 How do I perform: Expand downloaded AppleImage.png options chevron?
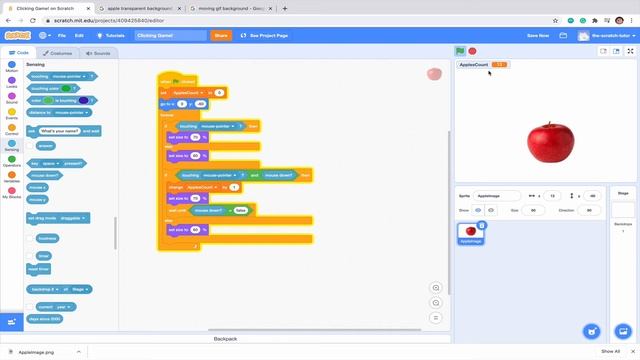pyautogui.click(x=78, y=352)
